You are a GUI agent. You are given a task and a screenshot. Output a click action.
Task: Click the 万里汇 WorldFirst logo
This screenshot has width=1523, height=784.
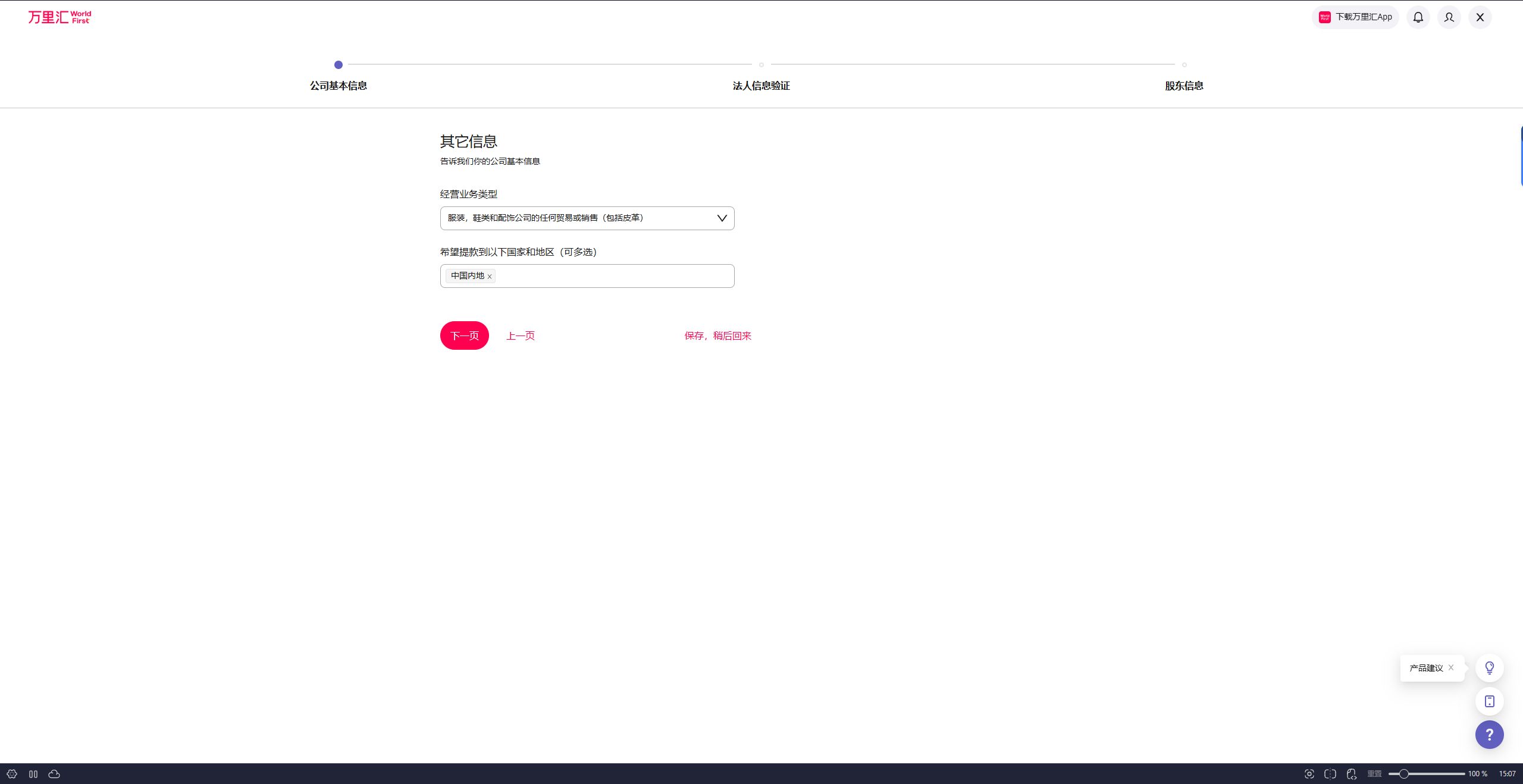[x=59, y=17]
